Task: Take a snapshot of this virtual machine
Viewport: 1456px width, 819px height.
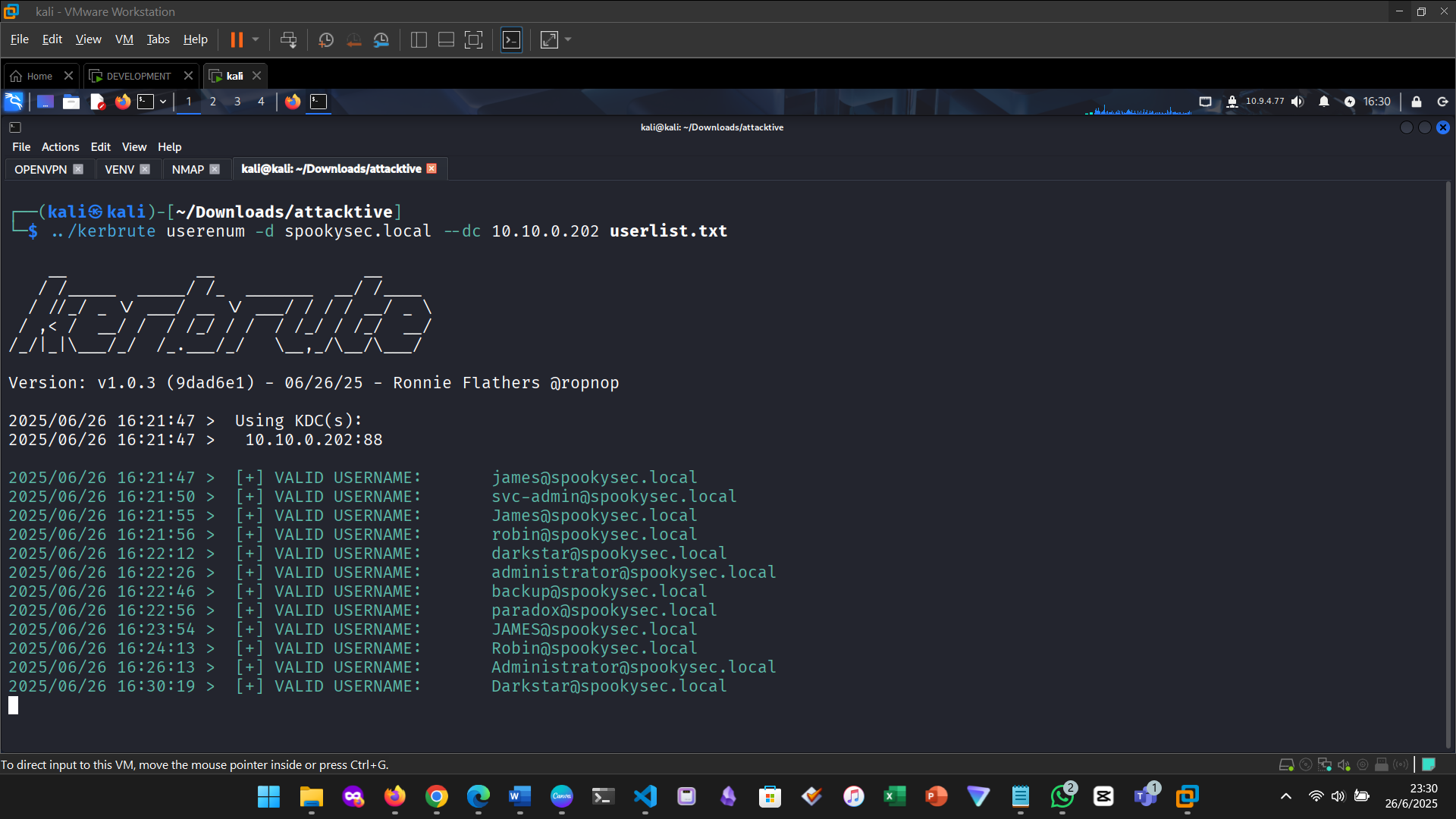Action: 326,39
